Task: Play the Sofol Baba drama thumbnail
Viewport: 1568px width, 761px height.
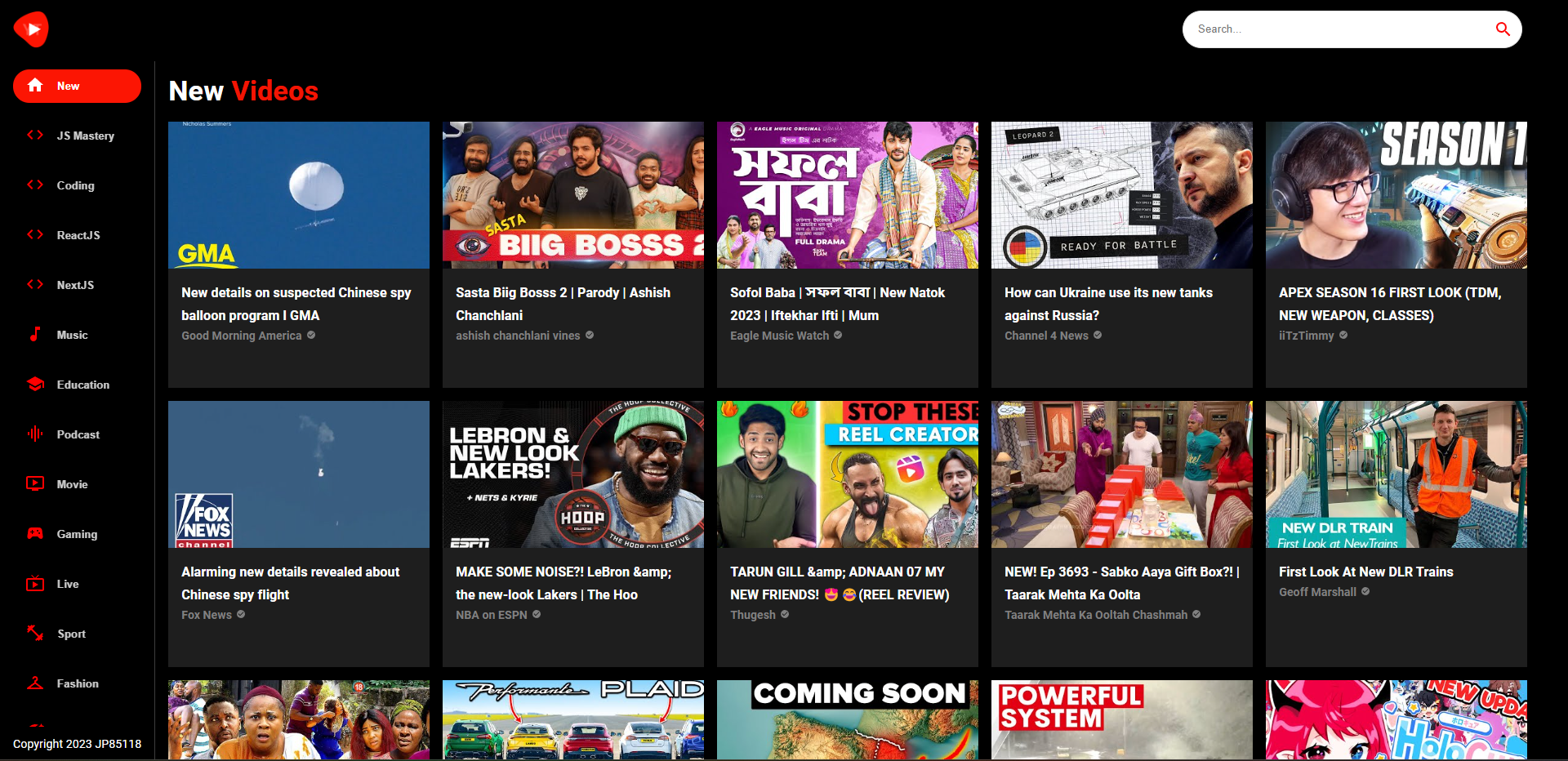Action: [848, 195]
